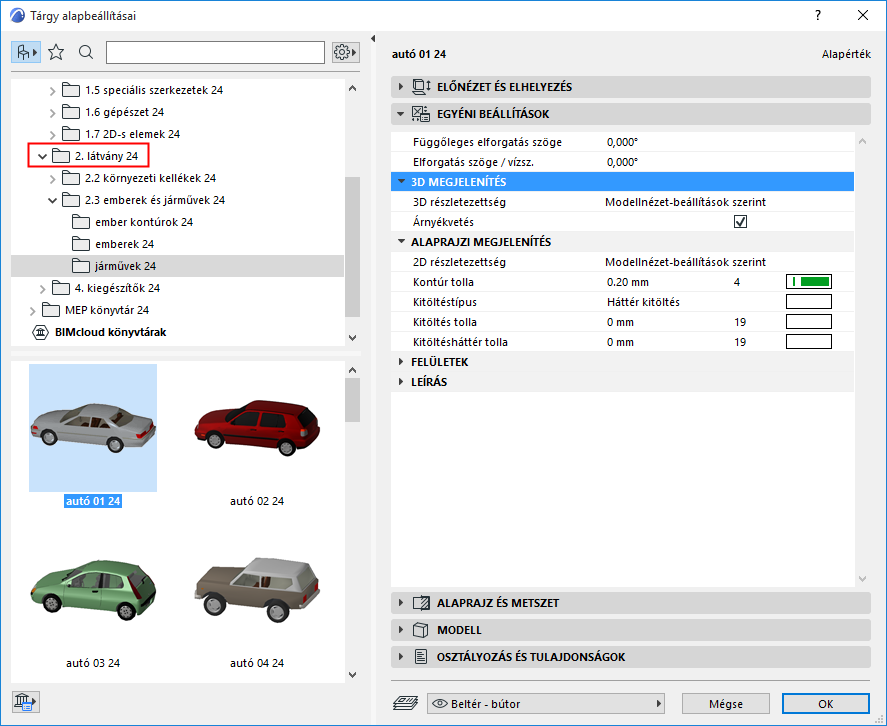Open the search settings gear menu

345,52
